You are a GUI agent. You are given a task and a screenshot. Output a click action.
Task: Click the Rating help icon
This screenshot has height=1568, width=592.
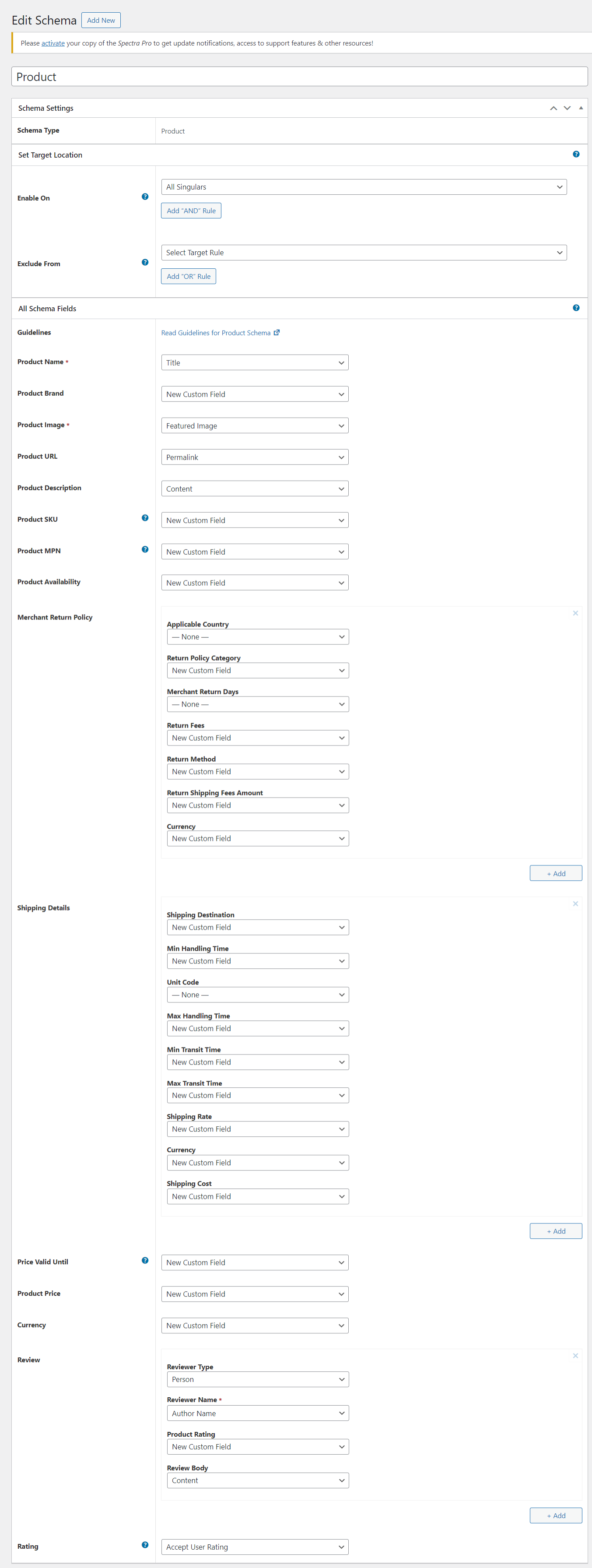(x=145, y=1545)
